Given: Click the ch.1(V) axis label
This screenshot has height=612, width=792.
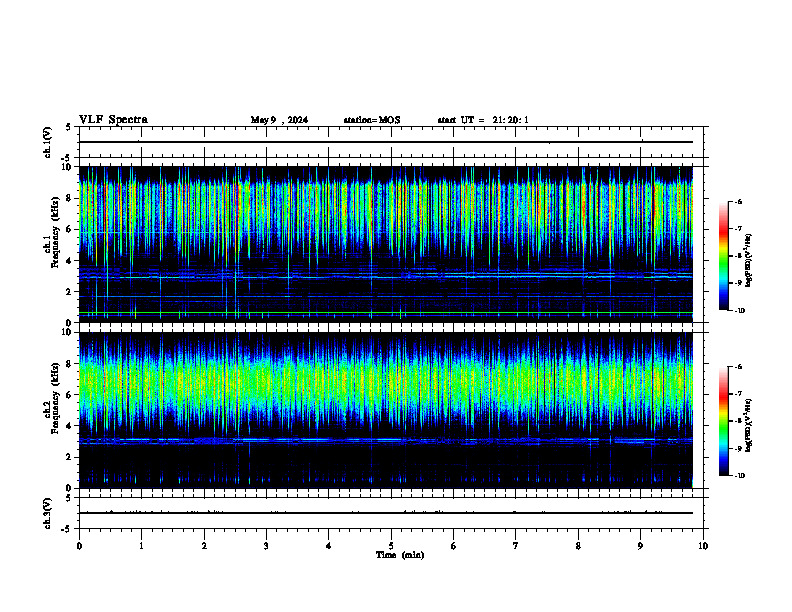Looking at the screenshot, I should point(47,142).
